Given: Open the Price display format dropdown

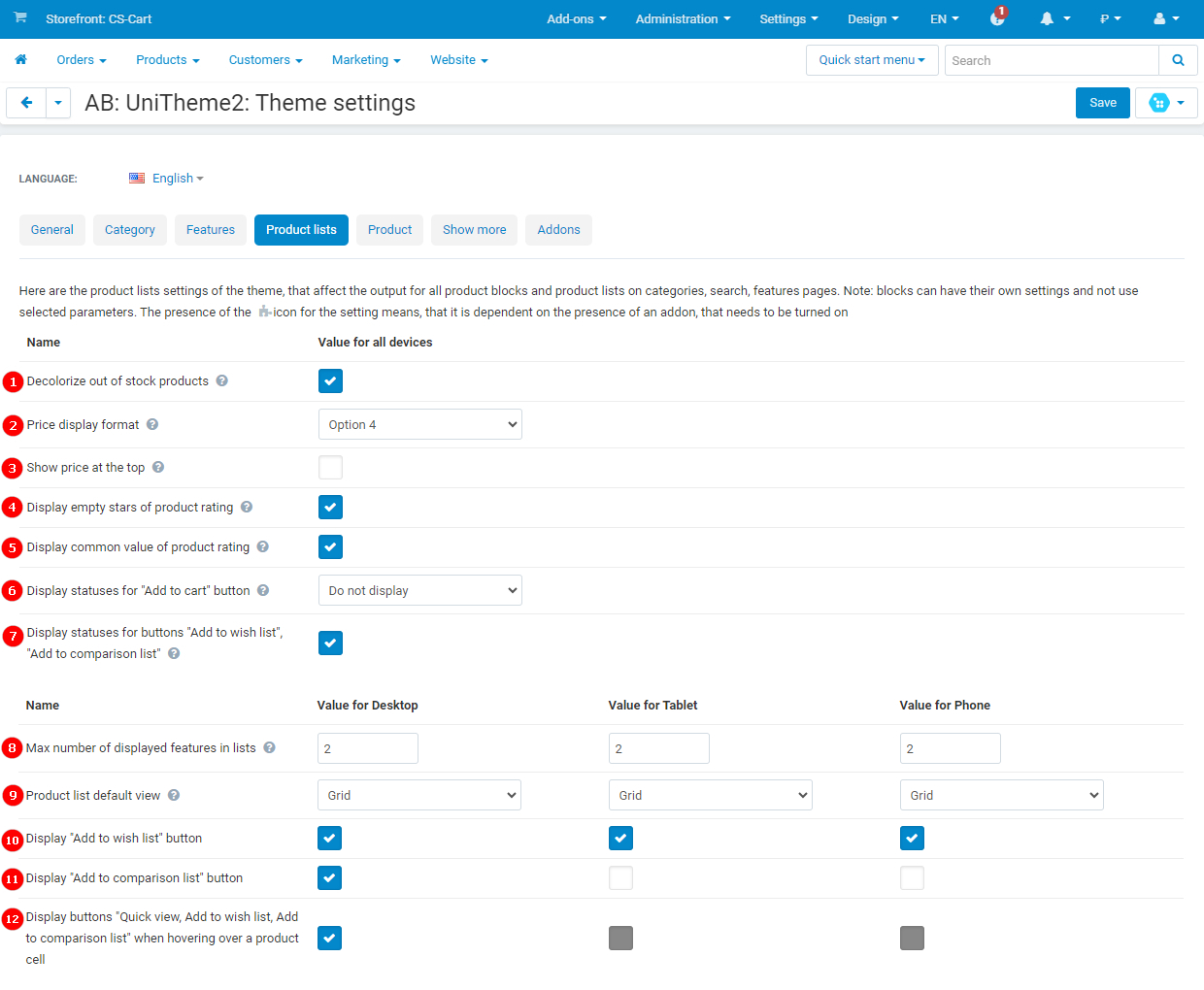Looking at the screenshot, I should [419, 425].
